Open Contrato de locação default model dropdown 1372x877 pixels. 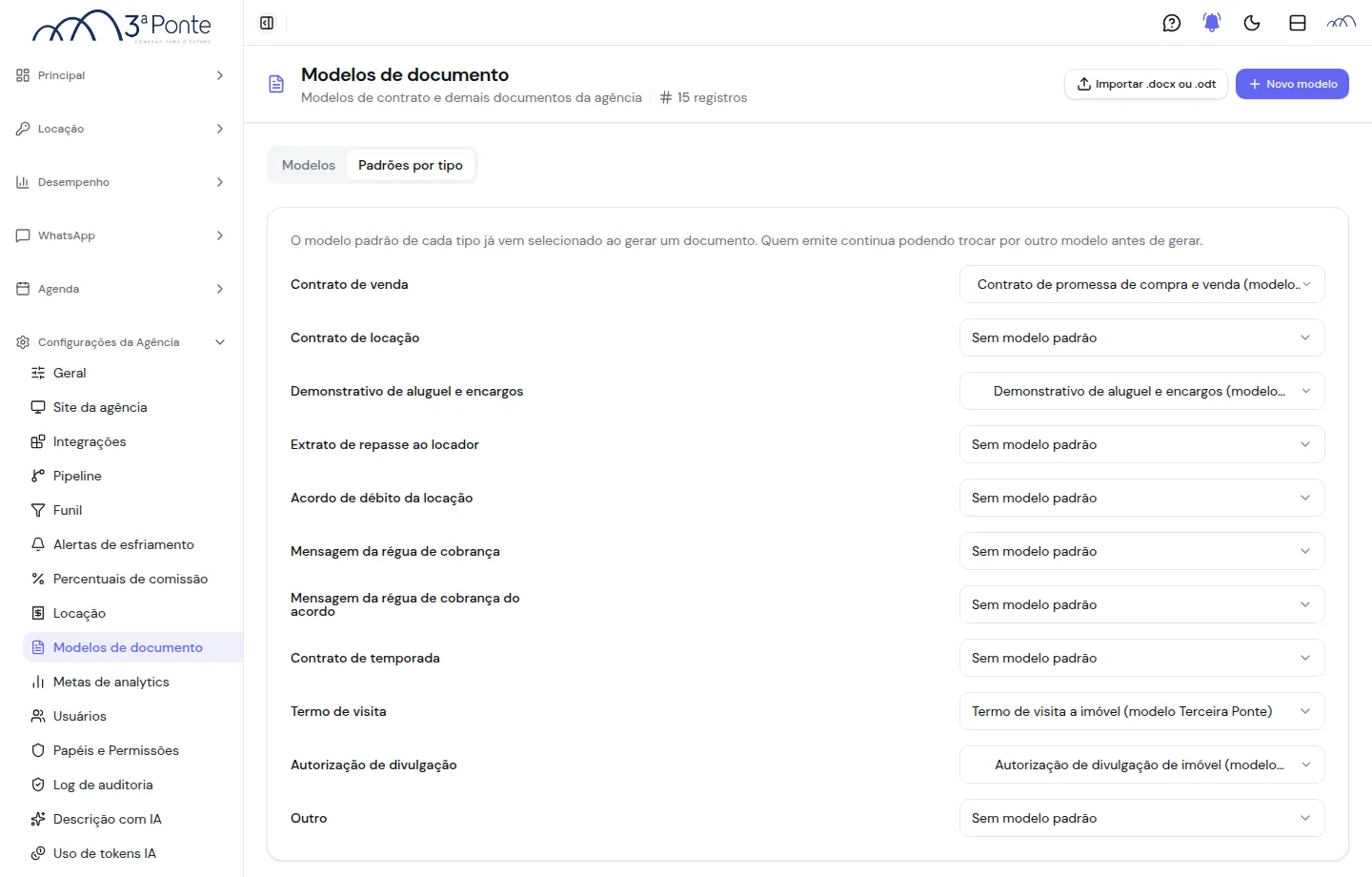pos(1141,337)
